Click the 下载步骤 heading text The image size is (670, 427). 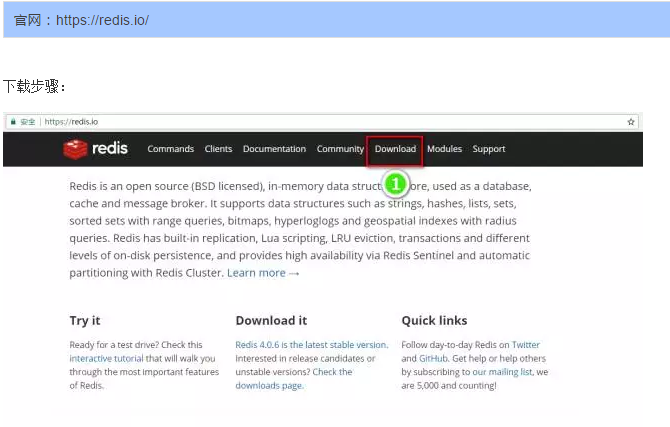[34, 86]
